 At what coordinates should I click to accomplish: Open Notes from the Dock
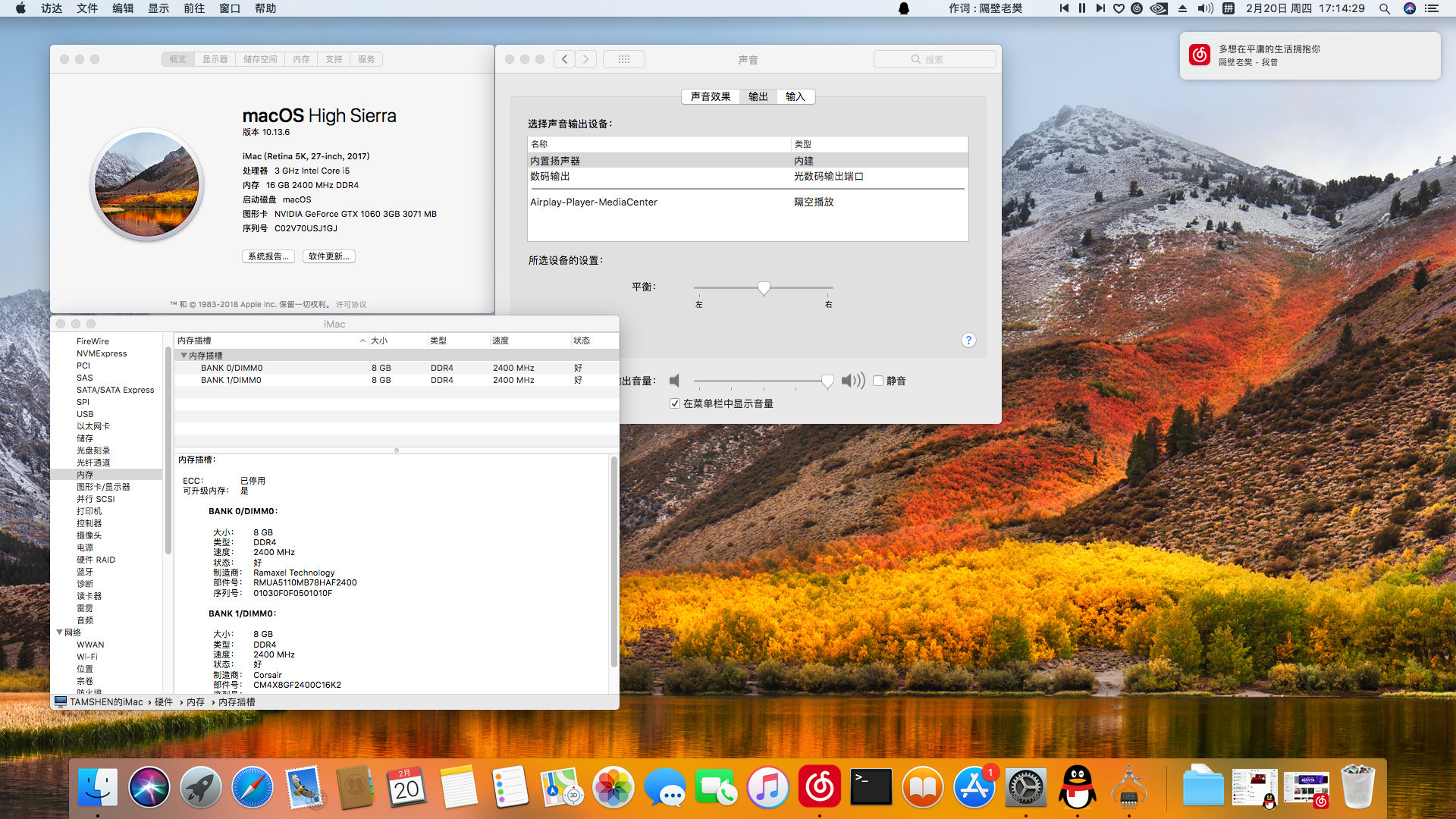tap(458, 787)
